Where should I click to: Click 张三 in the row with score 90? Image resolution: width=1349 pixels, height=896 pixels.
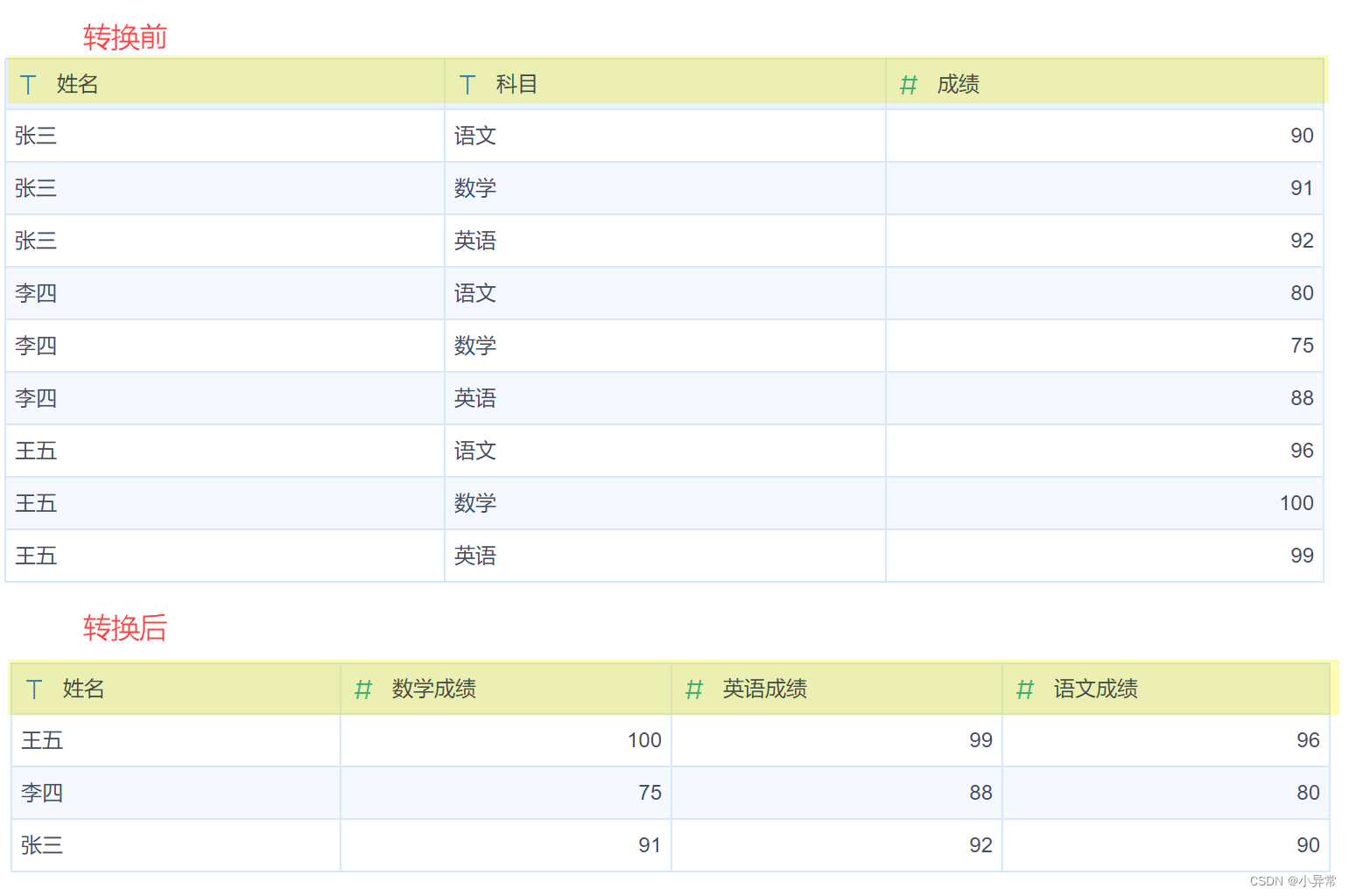36,136
